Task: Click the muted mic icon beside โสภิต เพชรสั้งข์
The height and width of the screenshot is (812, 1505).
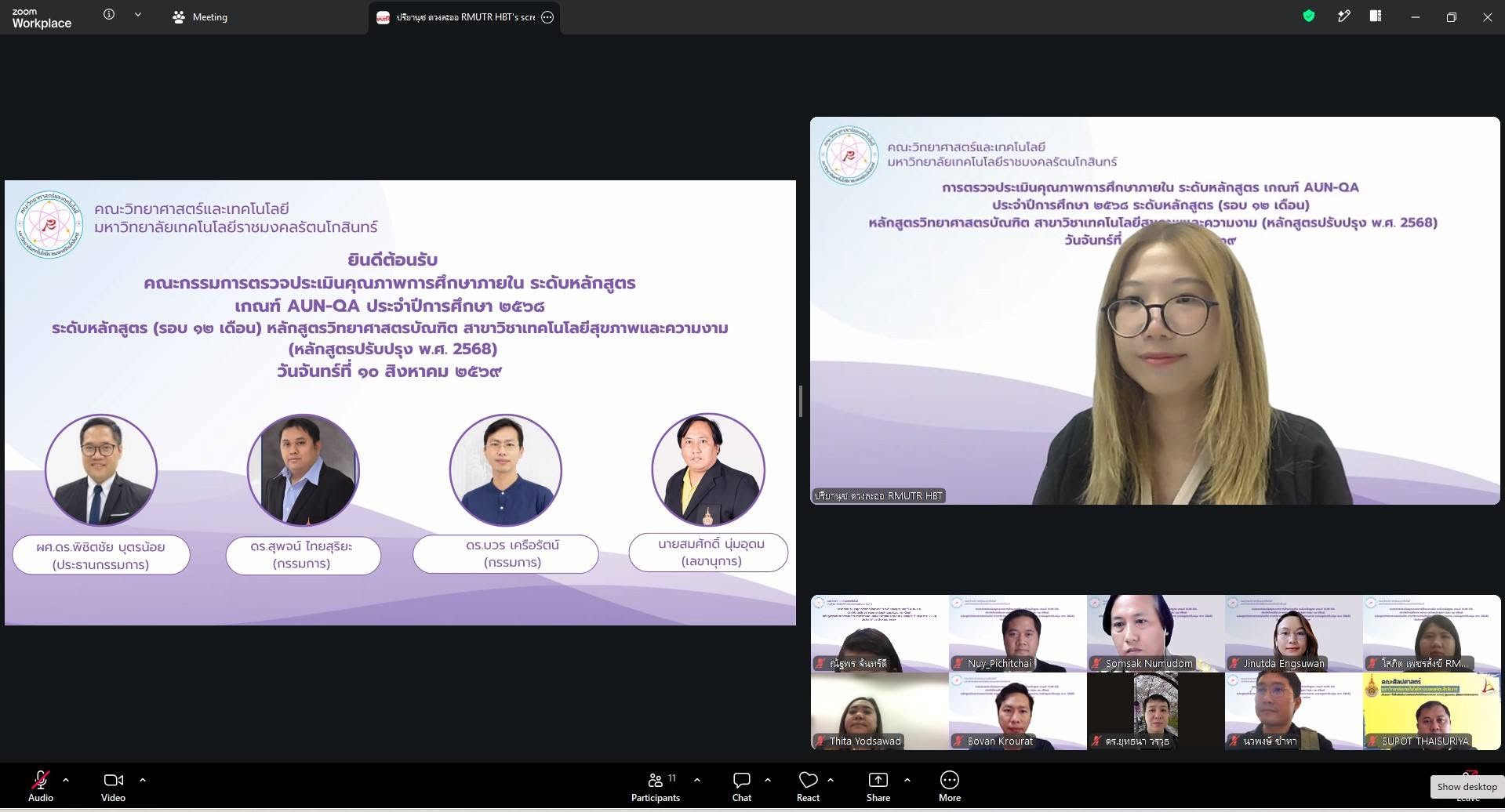Action: coord(1372,663)
